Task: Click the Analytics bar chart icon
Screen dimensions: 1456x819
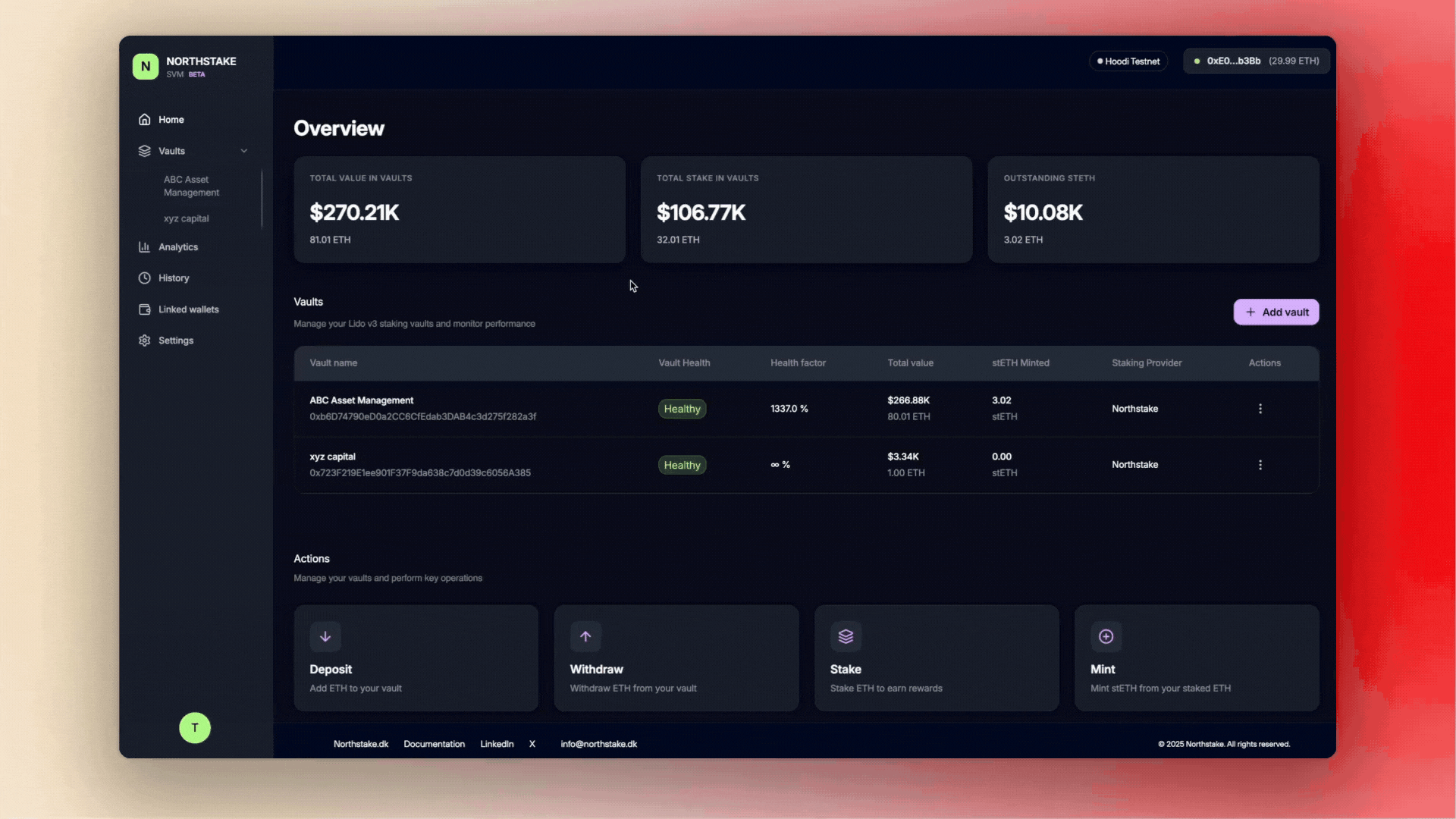Action: 144,247
